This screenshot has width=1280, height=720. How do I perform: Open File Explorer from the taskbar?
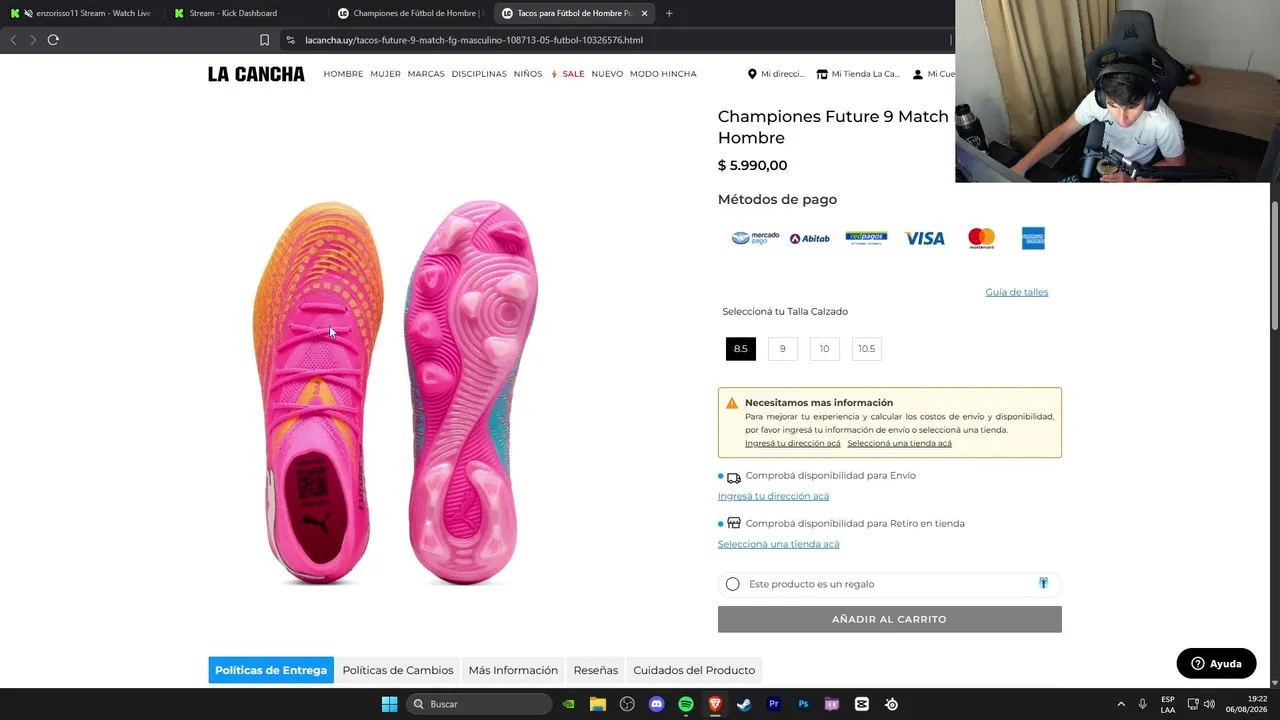click(x=598, y=704)
